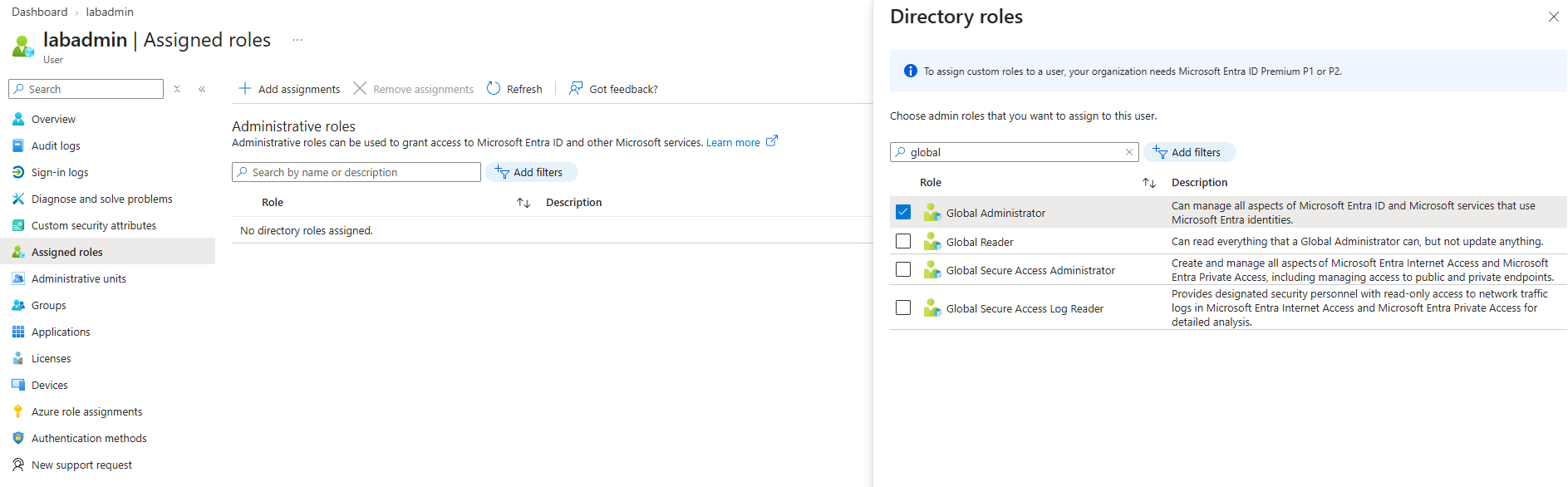1568x487 pixels.
Task: Click 'No directory roles assigned.' text
Action: pos(307,230)
